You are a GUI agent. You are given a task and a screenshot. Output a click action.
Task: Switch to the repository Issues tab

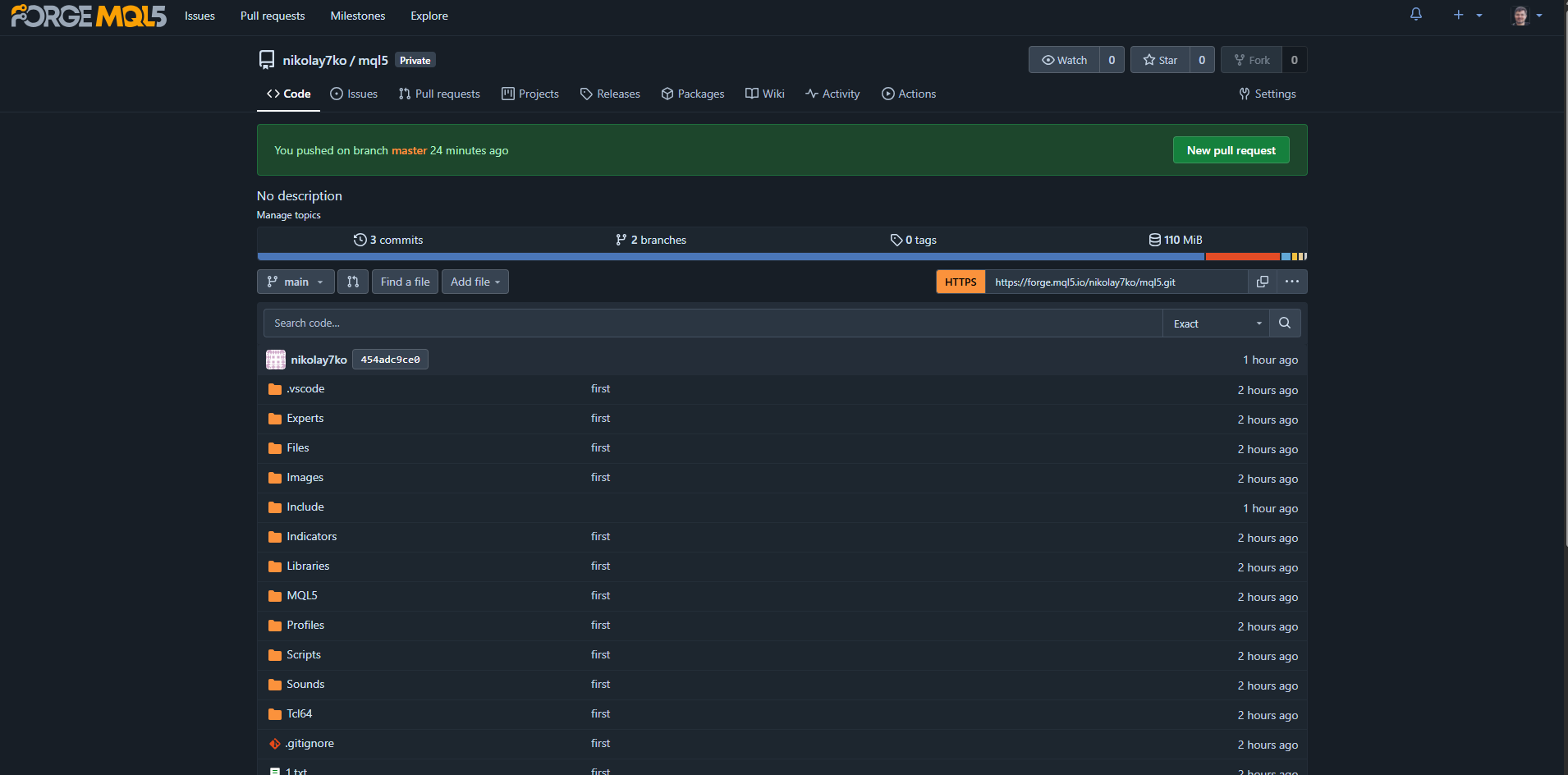coord(354,94)
